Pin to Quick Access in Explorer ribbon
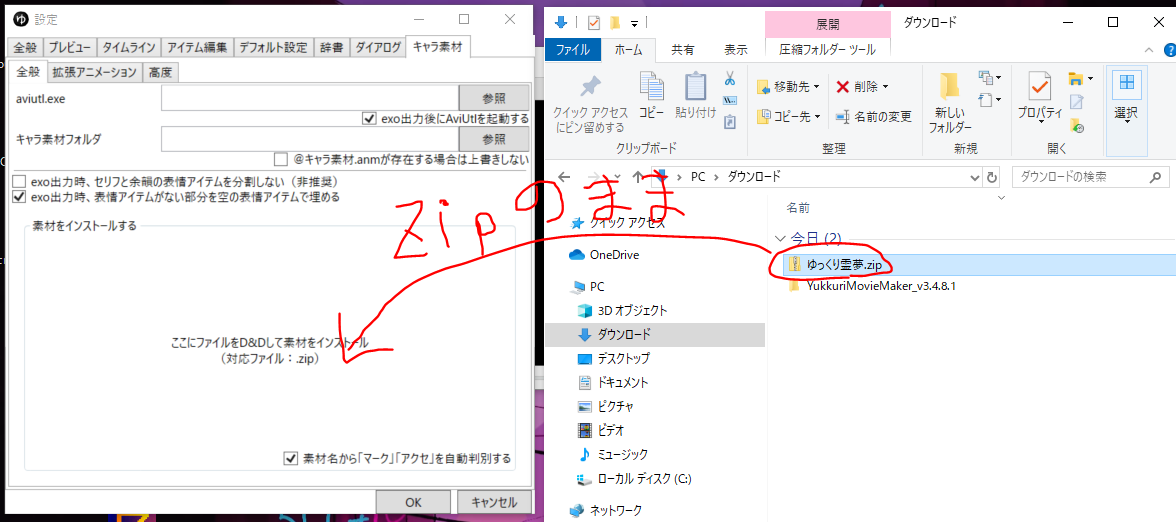 pyautogui.click(x=590, y=103)
